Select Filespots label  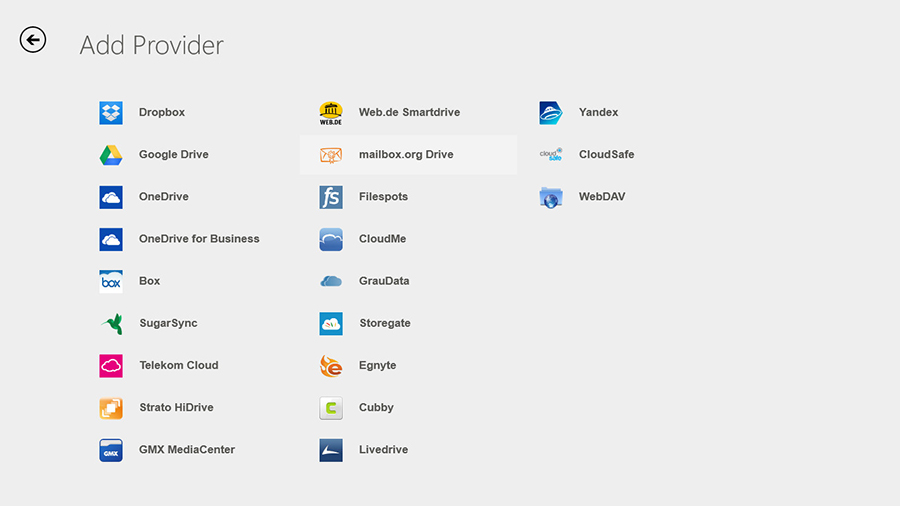coord(383,197)
